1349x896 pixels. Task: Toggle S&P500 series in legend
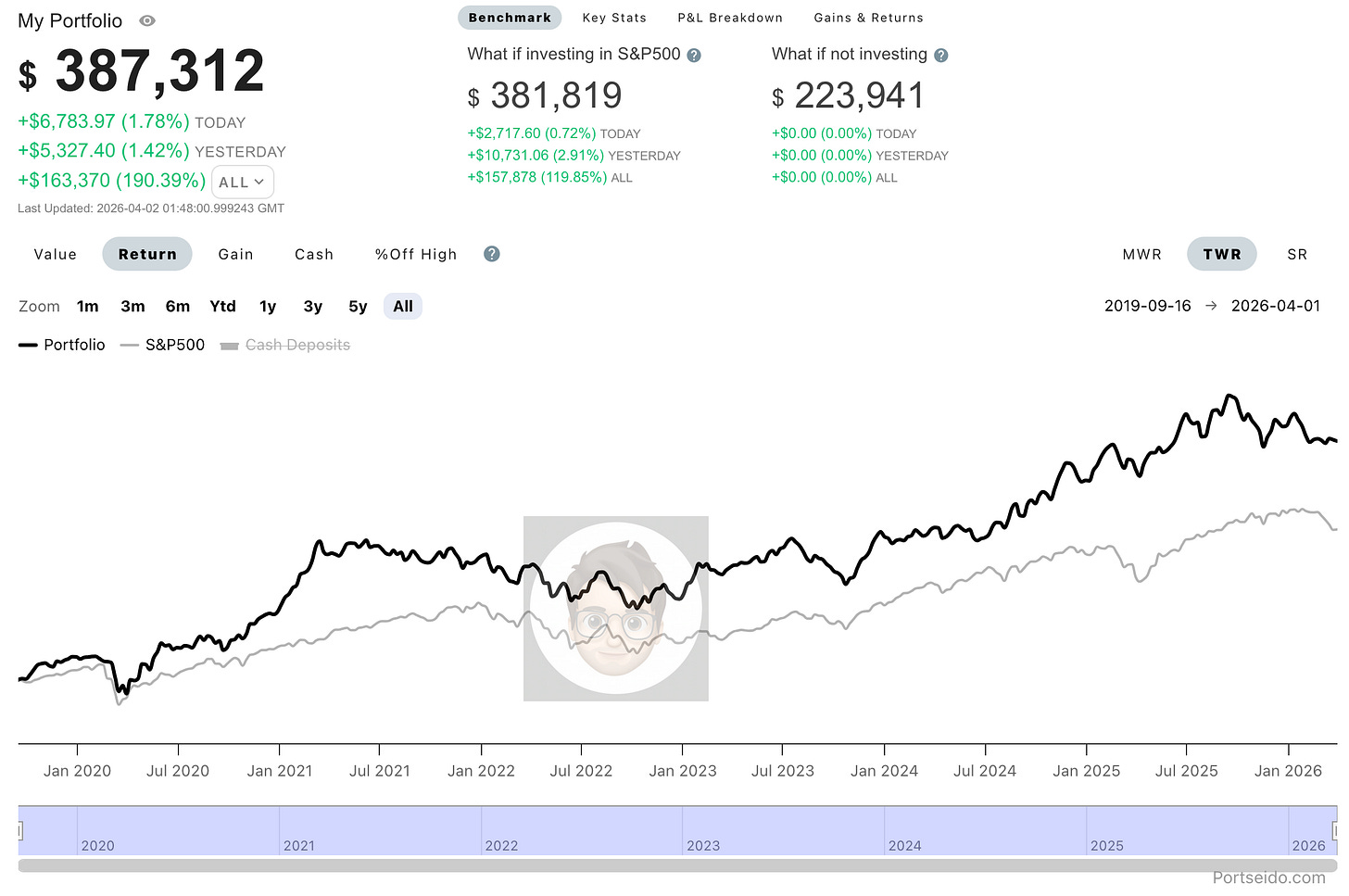click(x=162, y=345)
